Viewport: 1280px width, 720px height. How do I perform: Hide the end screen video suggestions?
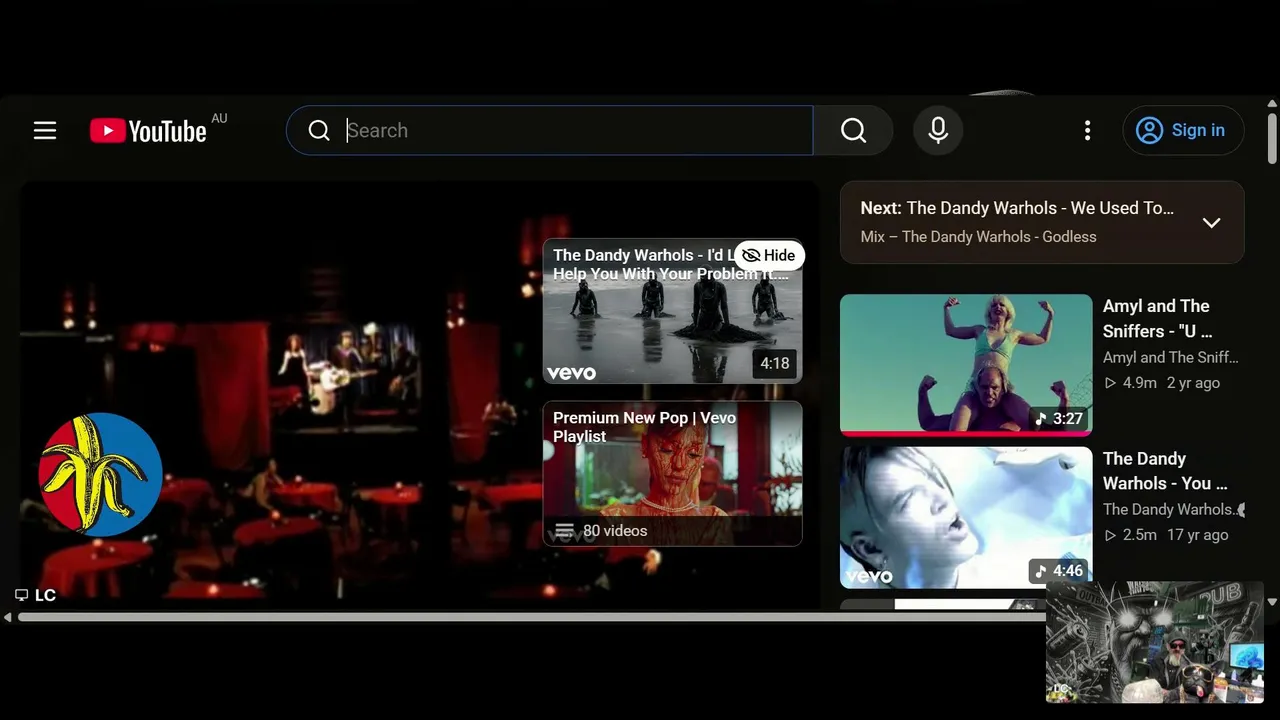click(x=769, y=255)
